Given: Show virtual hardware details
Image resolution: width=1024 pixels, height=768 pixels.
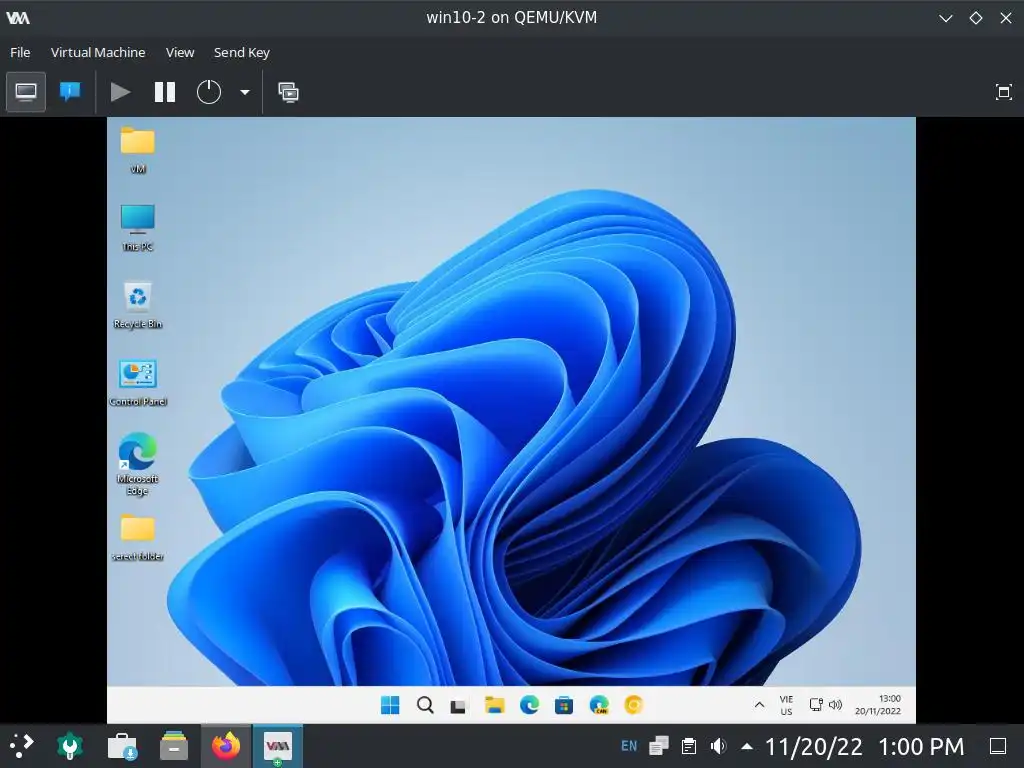Looking at the screenshot, I should click(70, 91).
